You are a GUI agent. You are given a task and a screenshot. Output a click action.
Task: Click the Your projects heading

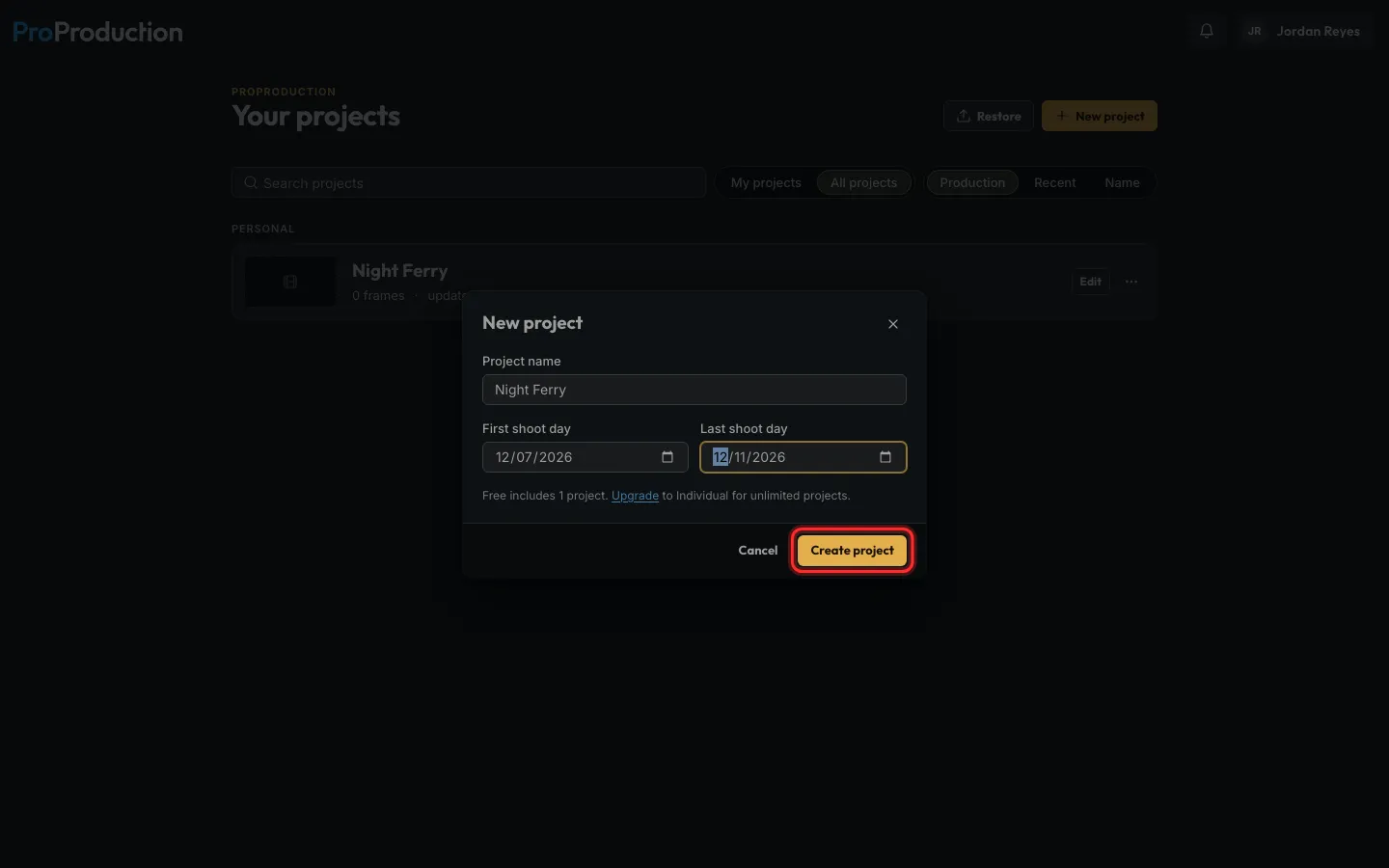[316, 116]
